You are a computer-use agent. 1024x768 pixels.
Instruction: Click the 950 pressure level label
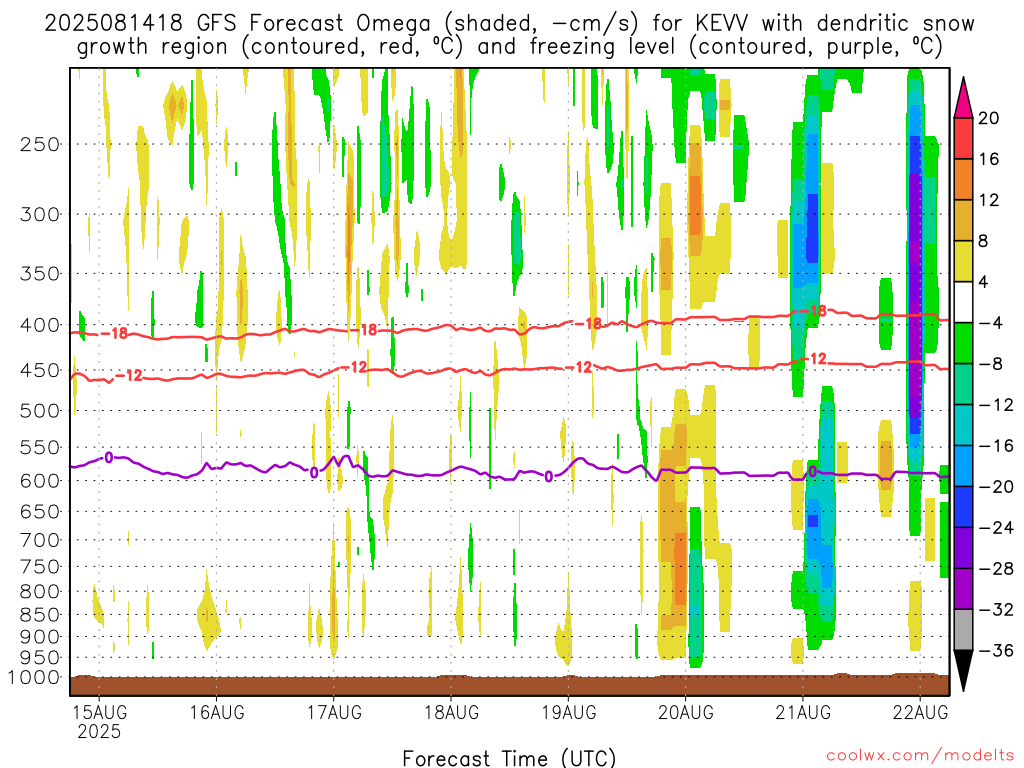click(40, 658)
